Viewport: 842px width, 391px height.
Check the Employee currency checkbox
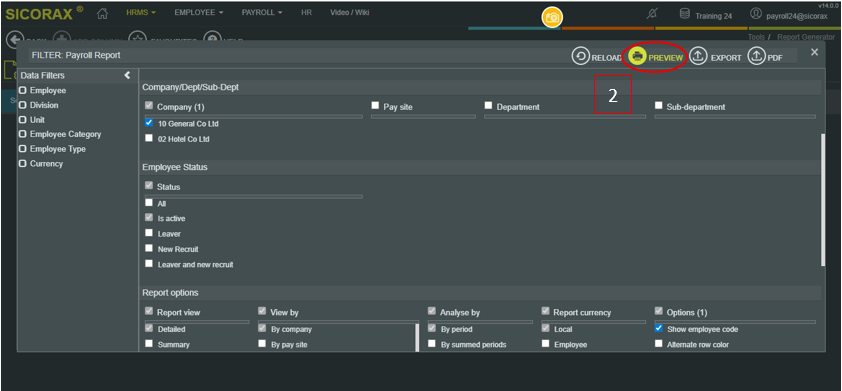pos(545,344)
